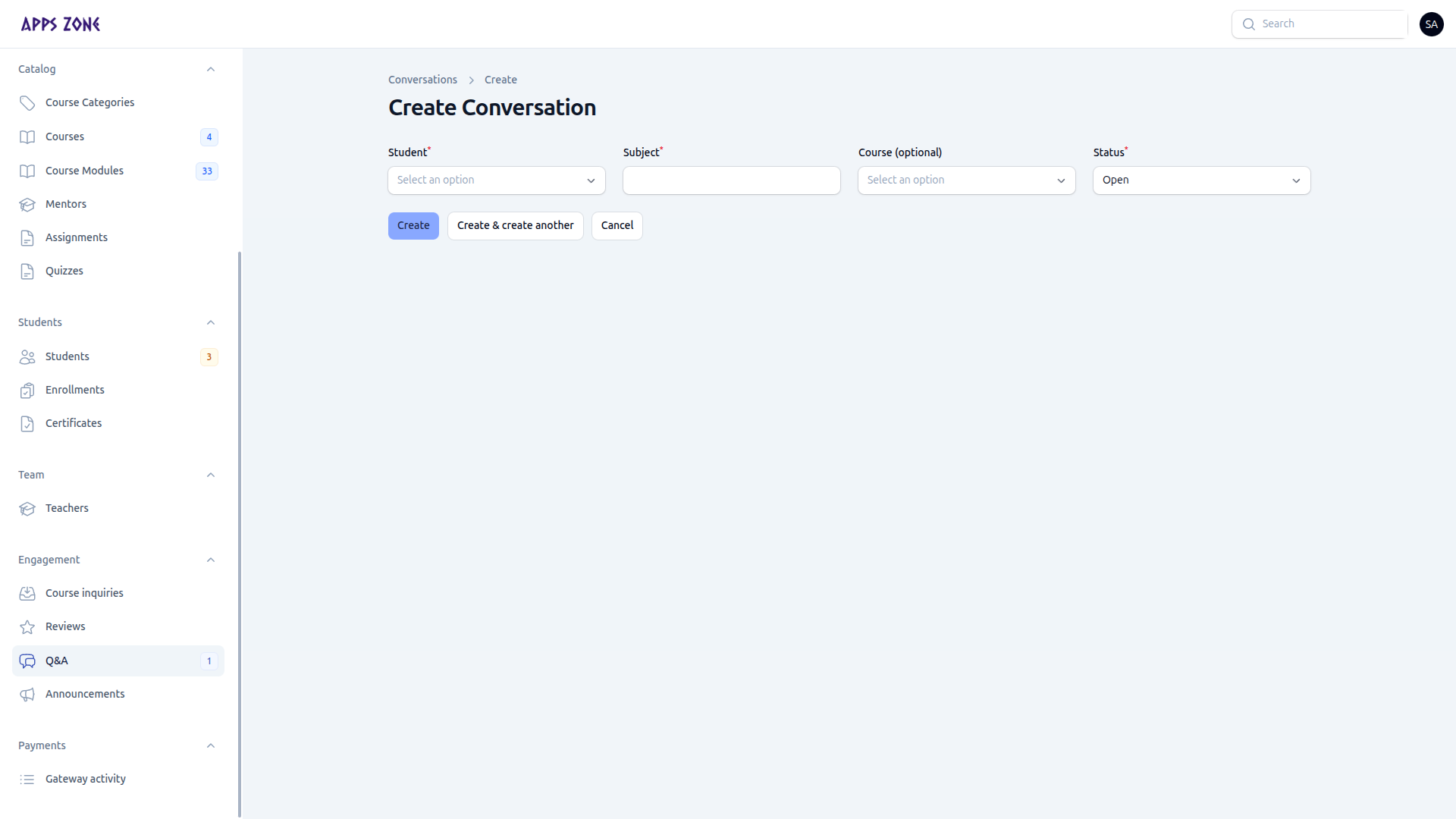Click the Course Modules book icon
The image size is (1456, 819).
tap(27, 171)
